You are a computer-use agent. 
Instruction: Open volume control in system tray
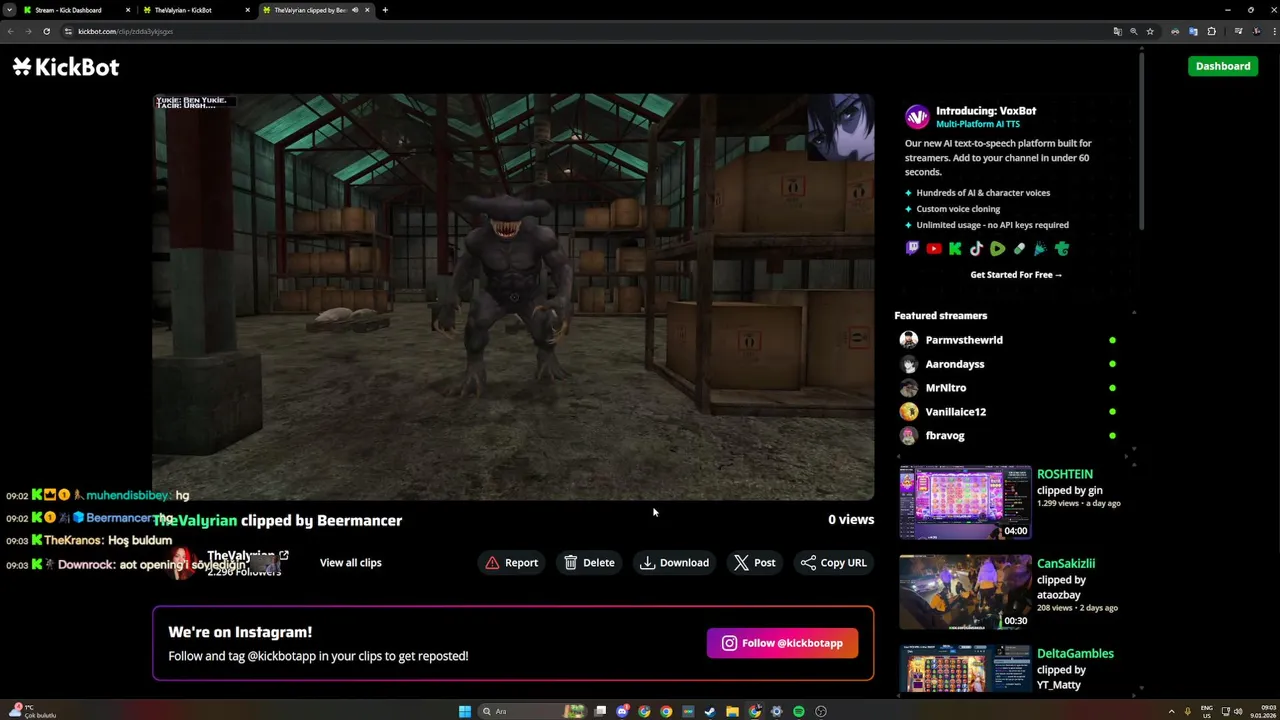click(x=1238, y=711)
